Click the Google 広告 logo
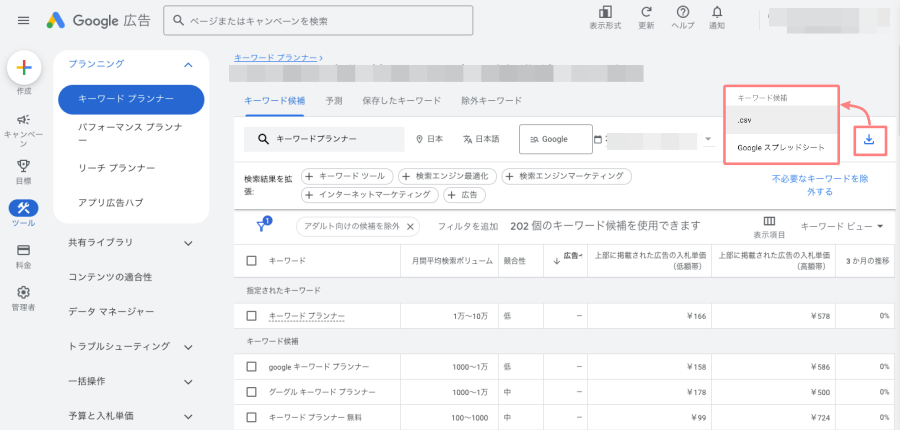900x430 pixels. tap(99, 21)
